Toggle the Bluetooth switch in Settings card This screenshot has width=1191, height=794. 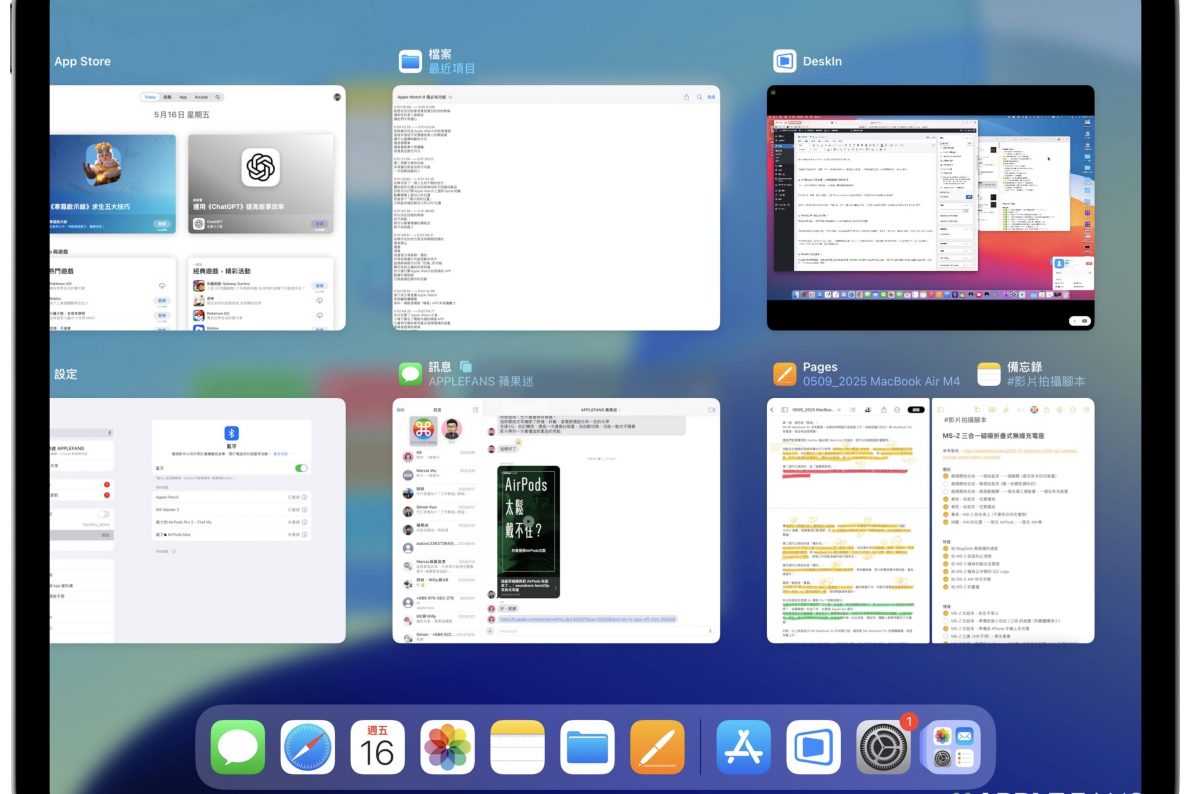tap(301, 467)
